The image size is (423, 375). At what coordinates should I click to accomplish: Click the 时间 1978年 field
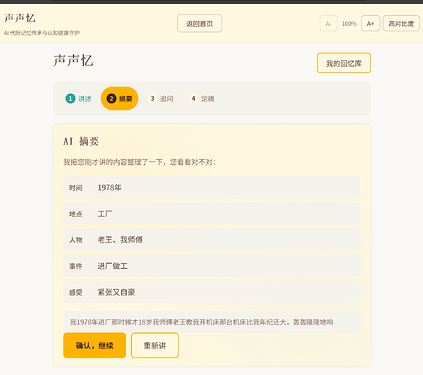pyautogui.click(x=212, y=188)
